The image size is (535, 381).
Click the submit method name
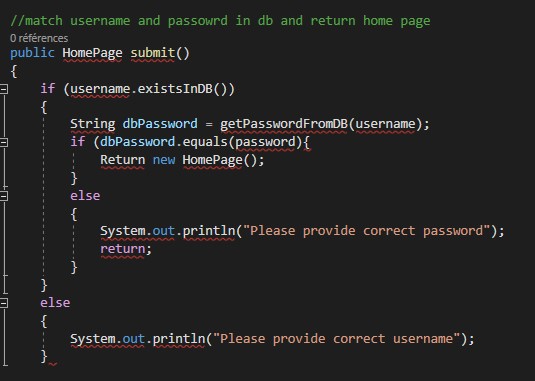[x=153, y=53]
